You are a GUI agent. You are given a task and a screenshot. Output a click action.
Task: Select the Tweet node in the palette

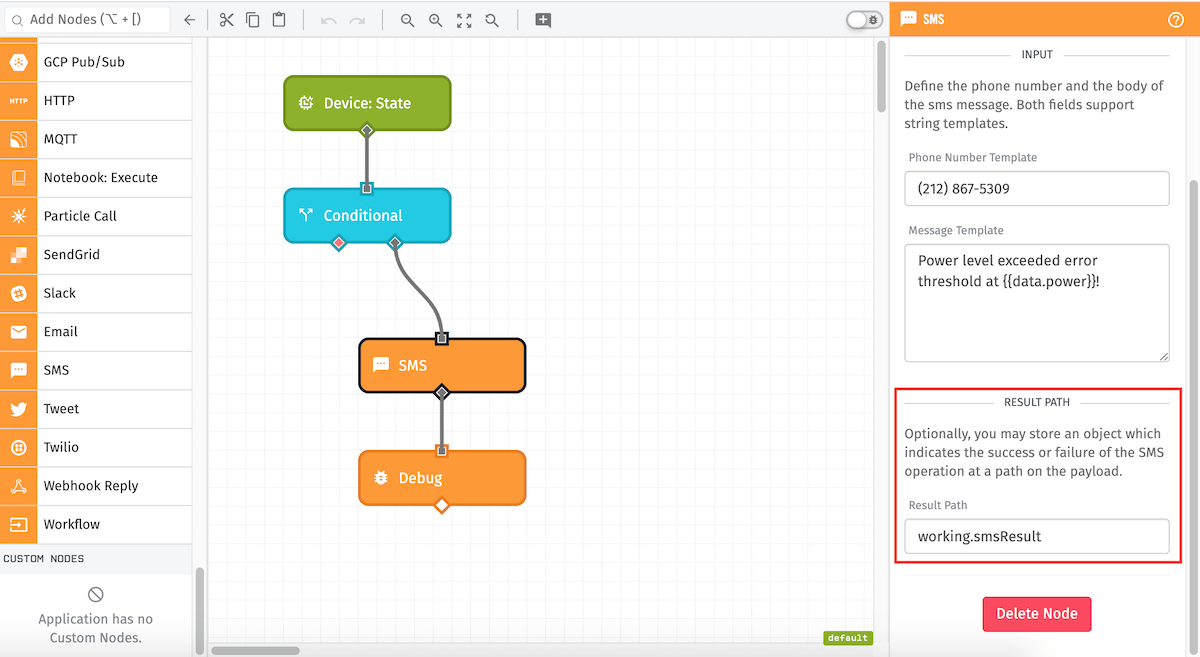pyautogui.click(x=96, y=409)
